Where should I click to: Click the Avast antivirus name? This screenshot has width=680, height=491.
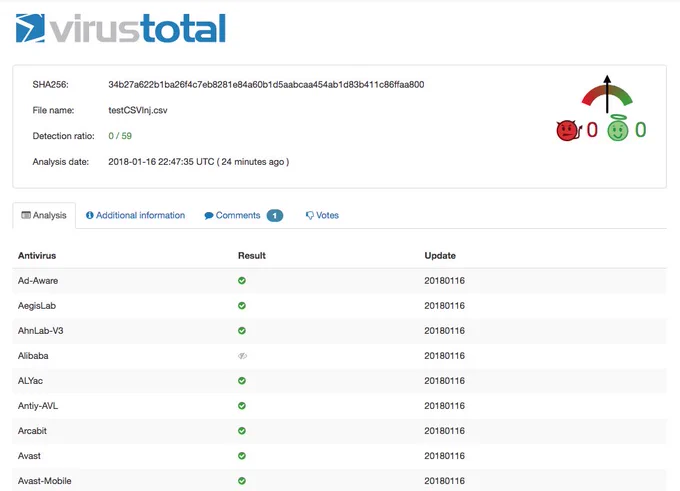pos(29,456)
